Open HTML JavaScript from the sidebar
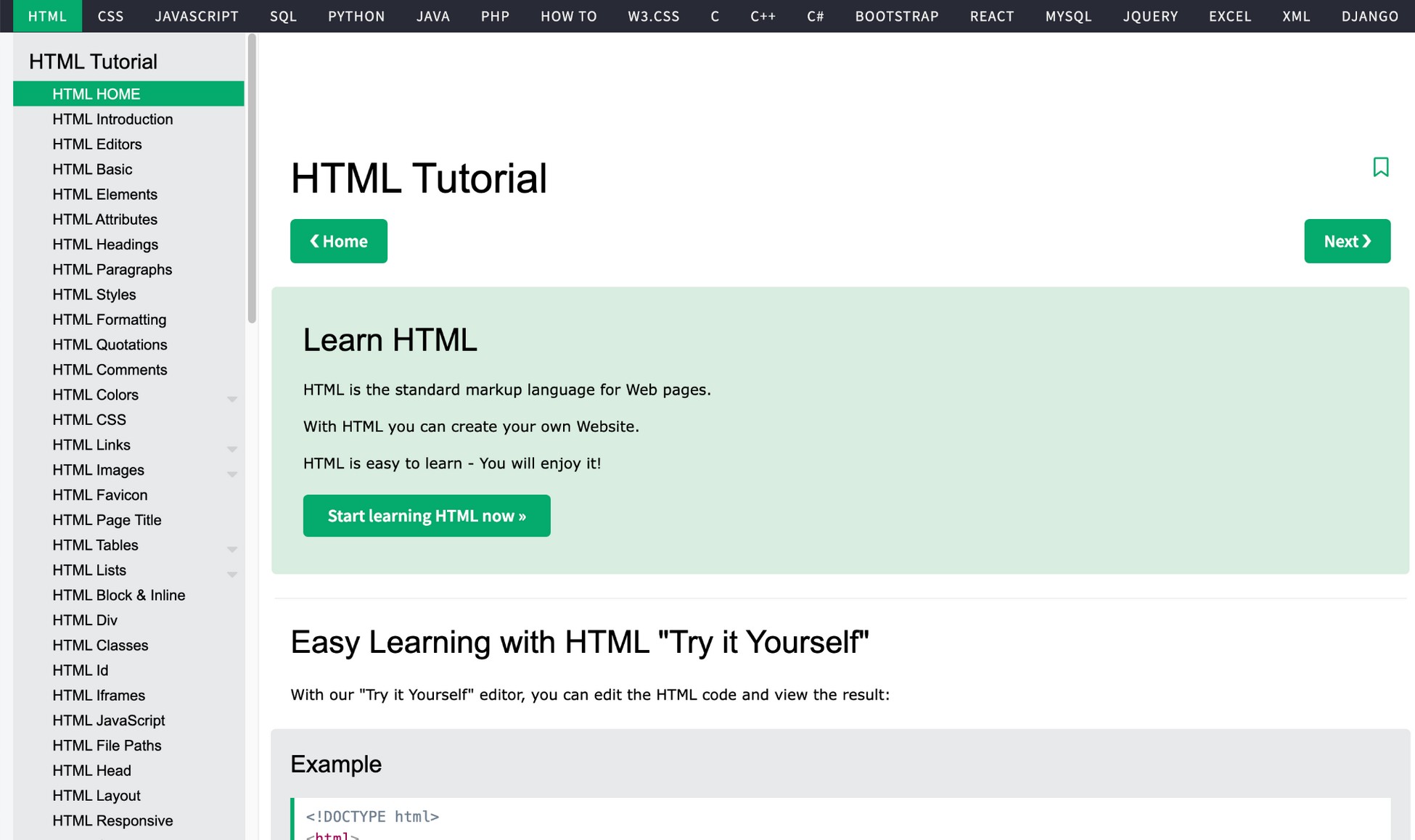Screen dimensions: 1415x840 tap(109, 720)
